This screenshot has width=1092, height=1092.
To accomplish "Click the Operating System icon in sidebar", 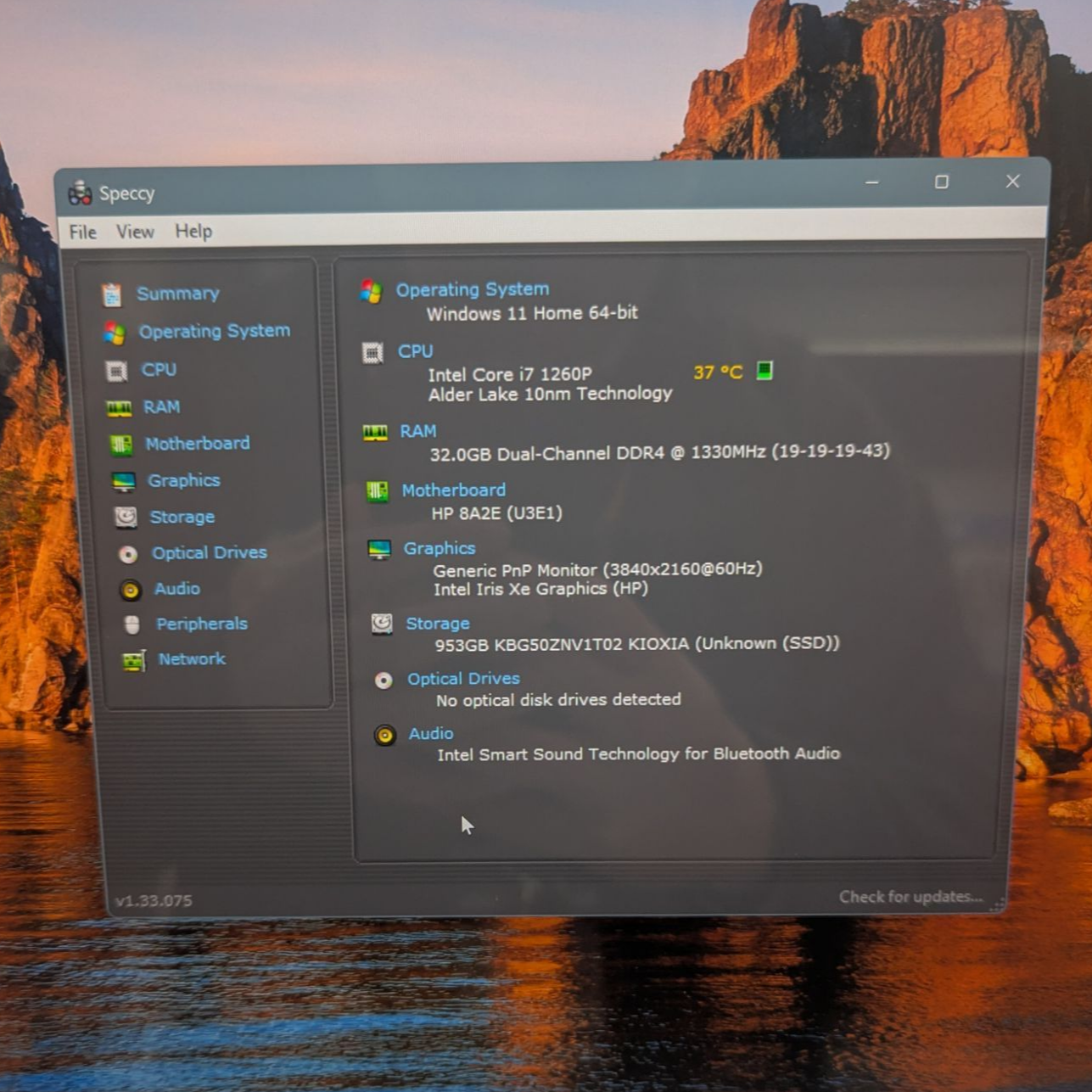I will pyautogui.click(x=114, y=333).
